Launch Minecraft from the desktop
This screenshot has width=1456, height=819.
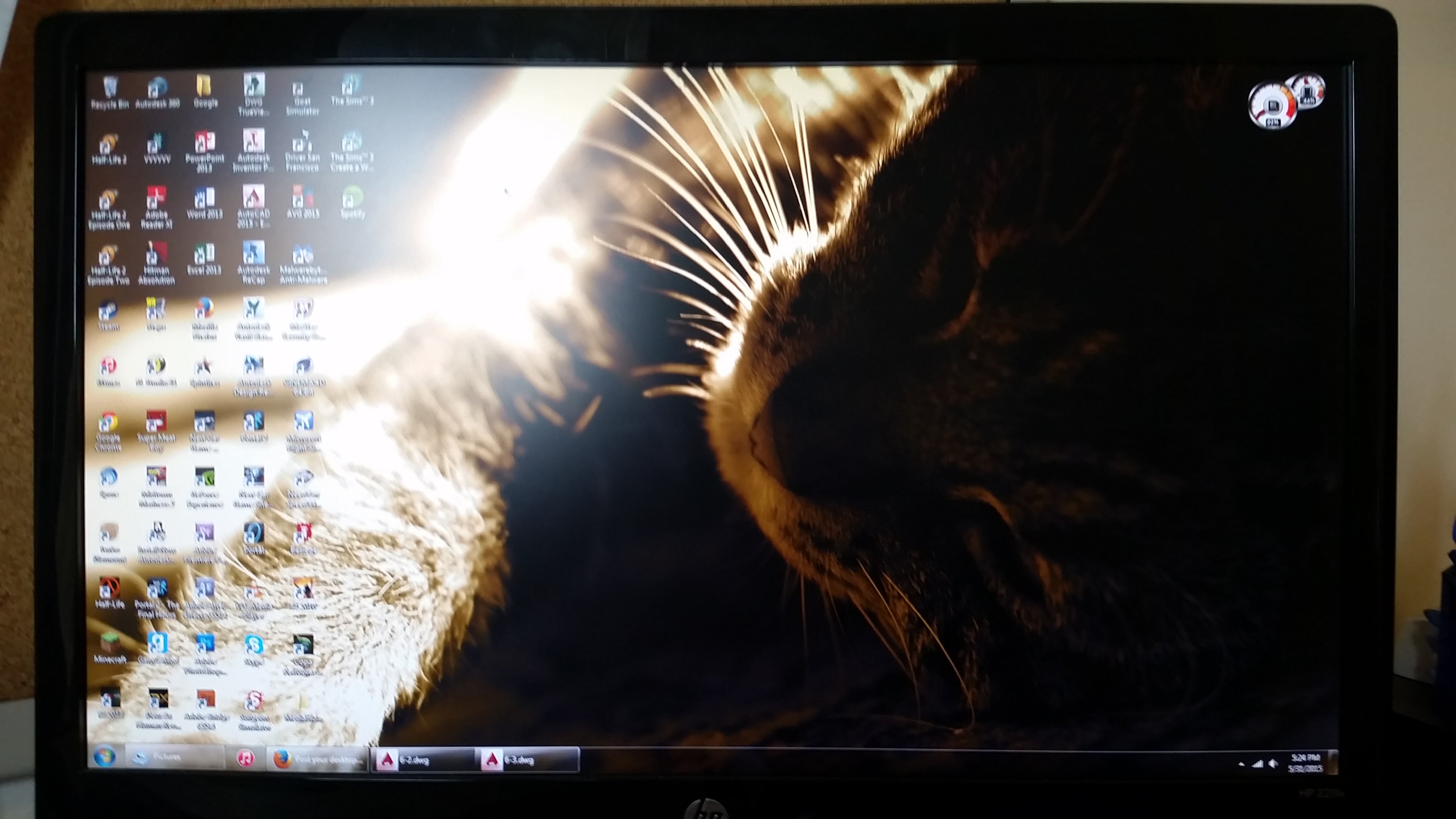[x=110, y=648]
